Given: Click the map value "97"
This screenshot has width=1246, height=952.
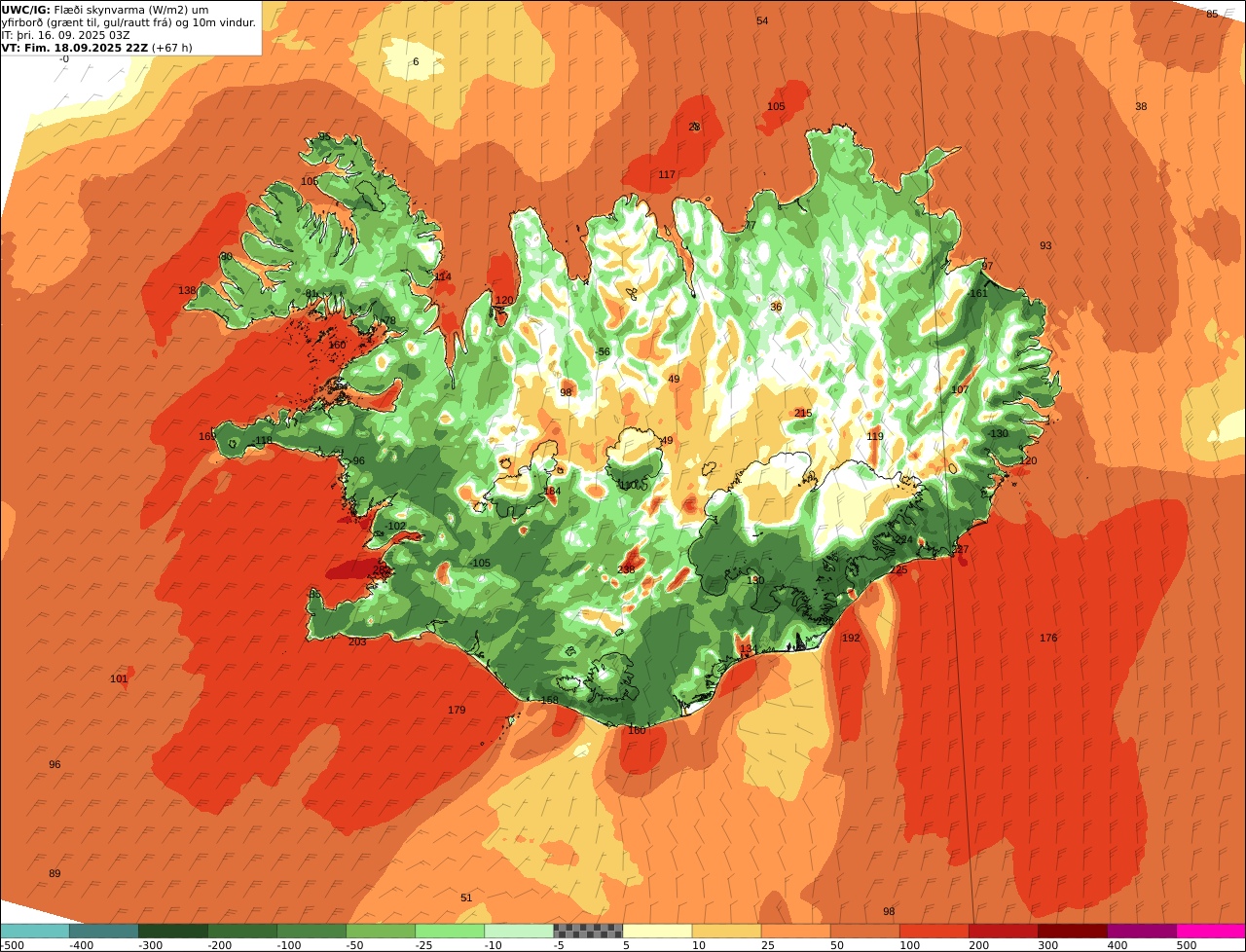Looking at the screenshot, I should (987, 267).
